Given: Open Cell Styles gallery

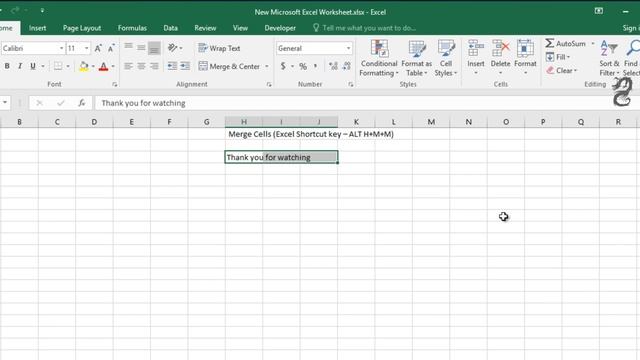Looking at the screenshot, I should click(446, 58).
